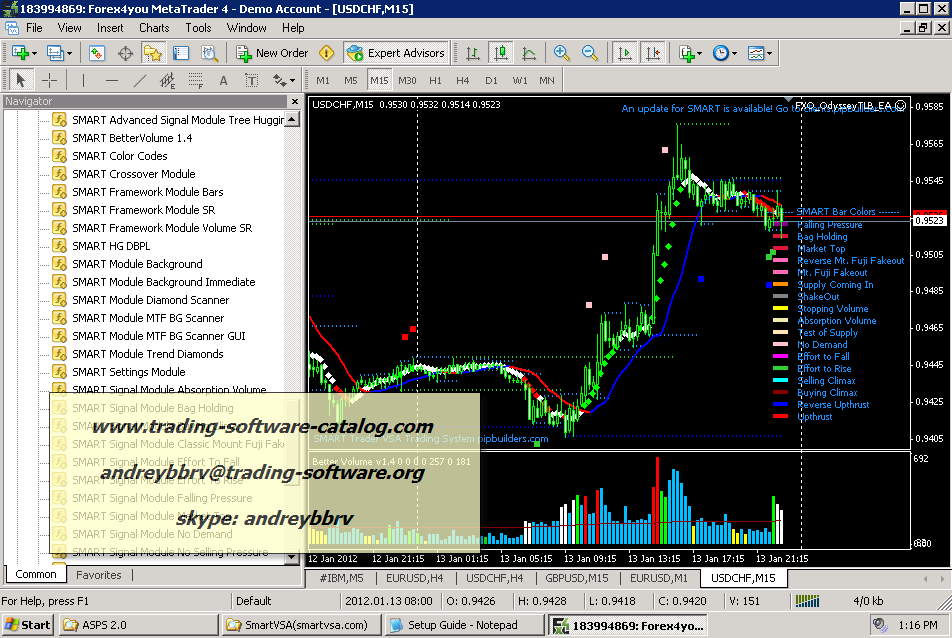952x638 pixels.
Task: Open the Periods dropdown clock button
Action: pyautogui.click(x=723, y=53)
